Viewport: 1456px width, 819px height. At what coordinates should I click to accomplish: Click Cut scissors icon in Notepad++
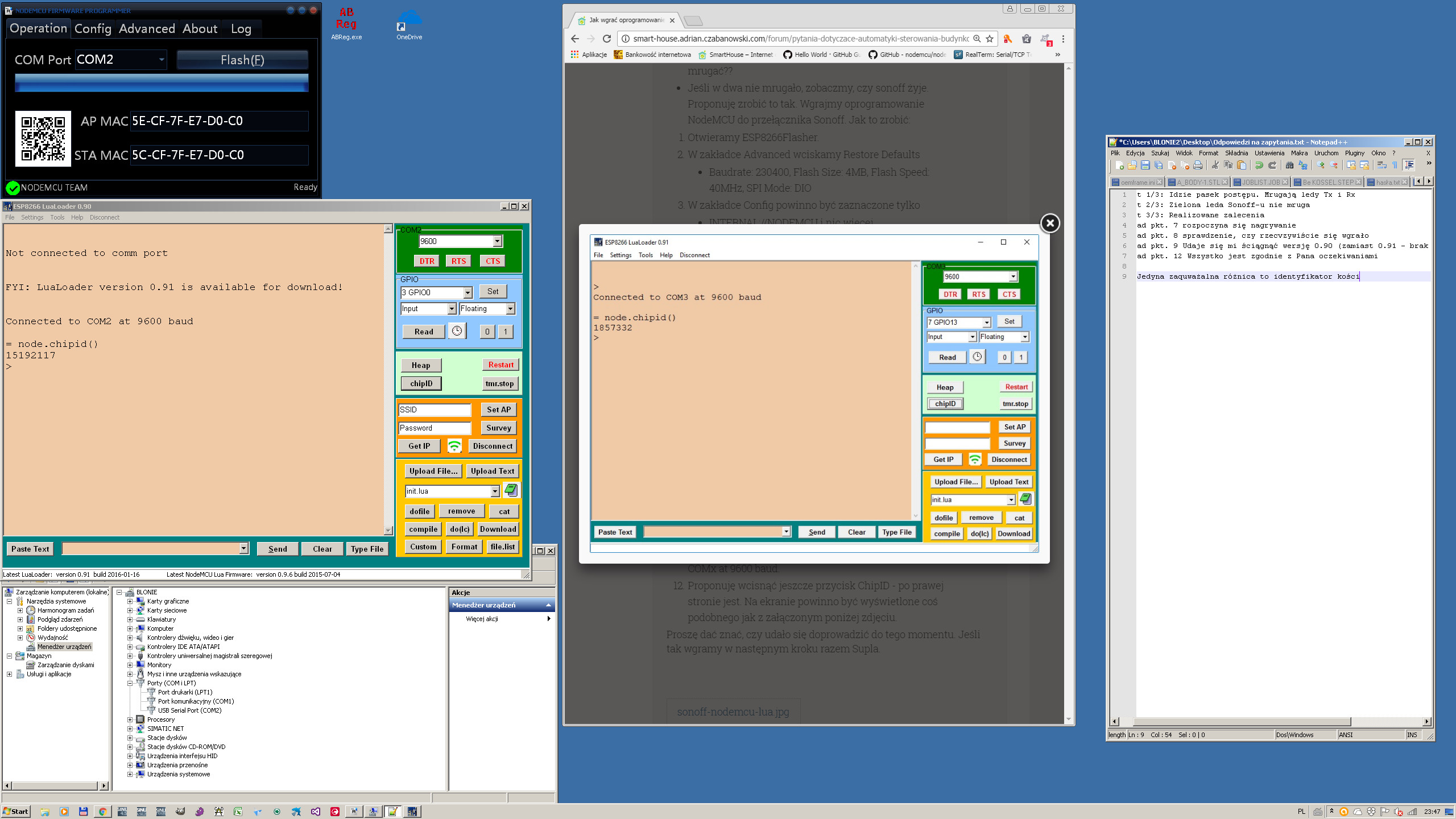coord(1215,165)
